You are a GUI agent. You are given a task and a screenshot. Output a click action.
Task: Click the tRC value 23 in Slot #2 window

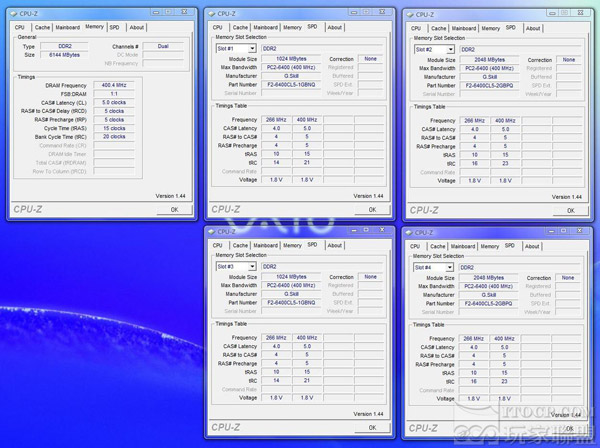click(505, 163)
